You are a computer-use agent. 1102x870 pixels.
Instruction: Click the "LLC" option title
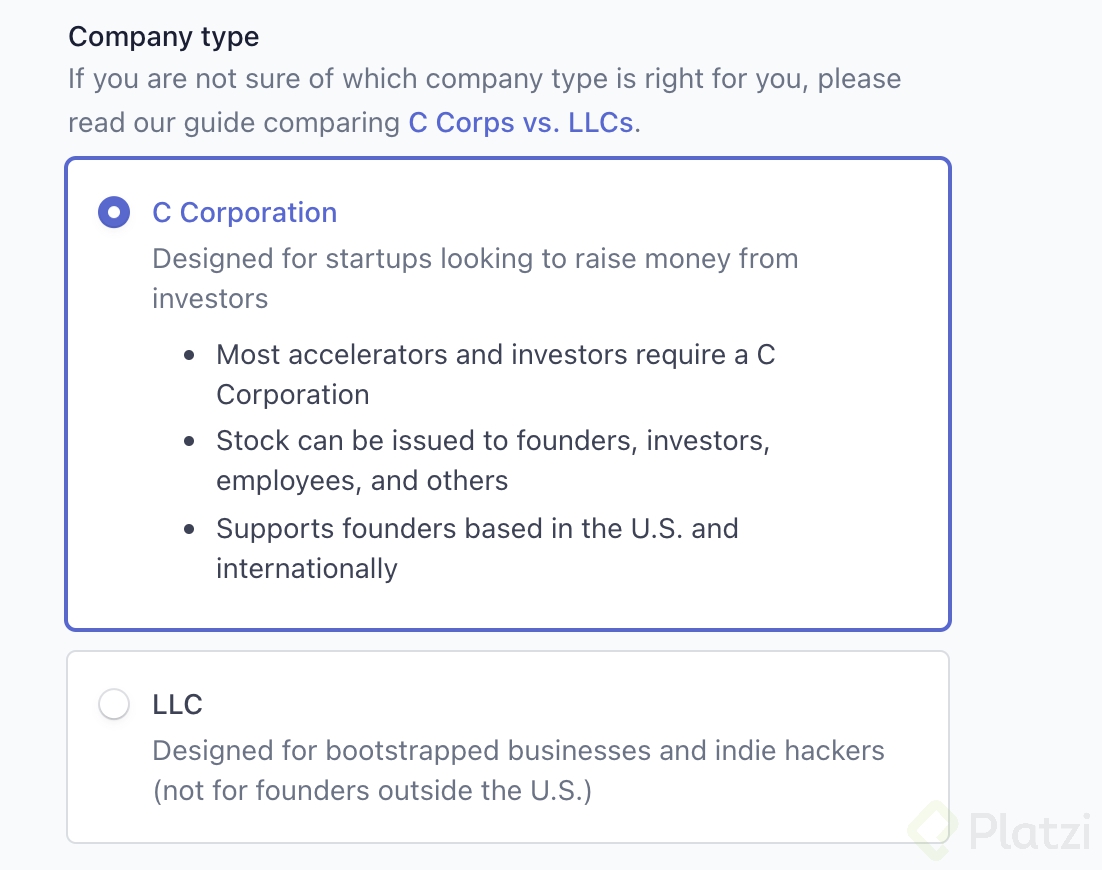pyautogui.click(x=177, y=704)
